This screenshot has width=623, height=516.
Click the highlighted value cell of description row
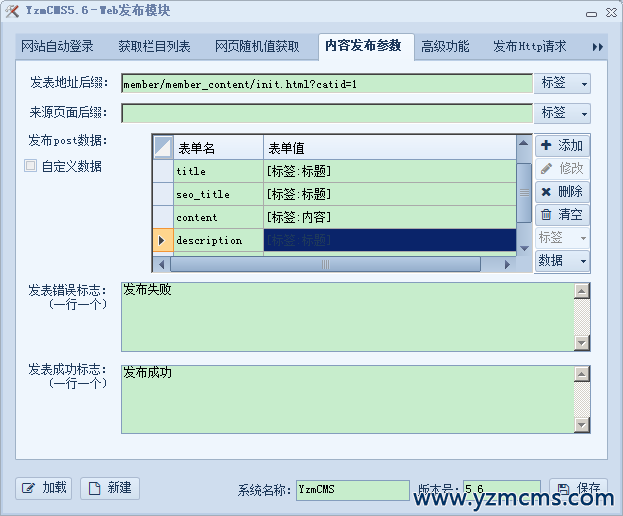[390, 240]
